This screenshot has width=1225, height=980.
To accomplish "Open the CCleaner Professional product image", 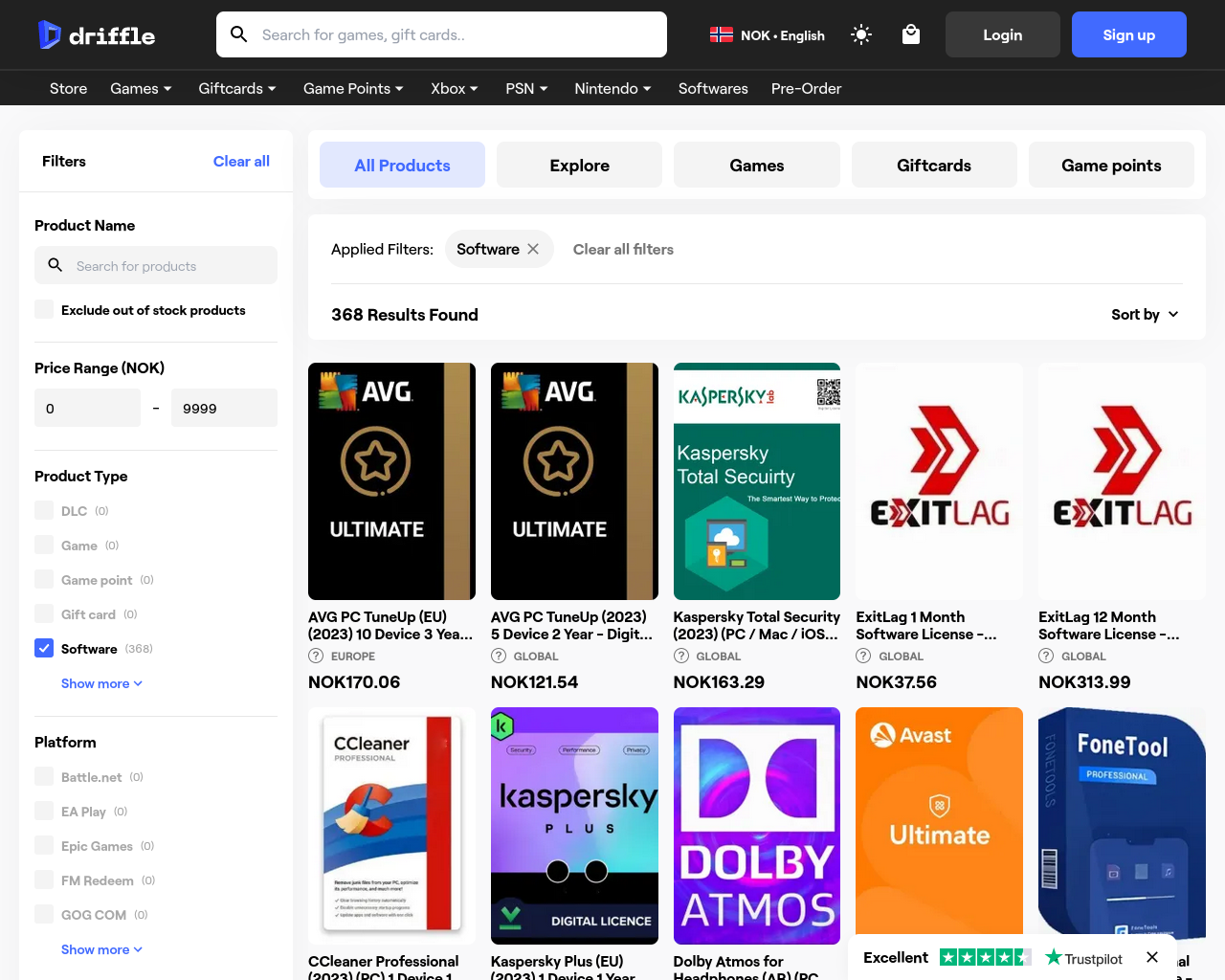I will point(391,826).
